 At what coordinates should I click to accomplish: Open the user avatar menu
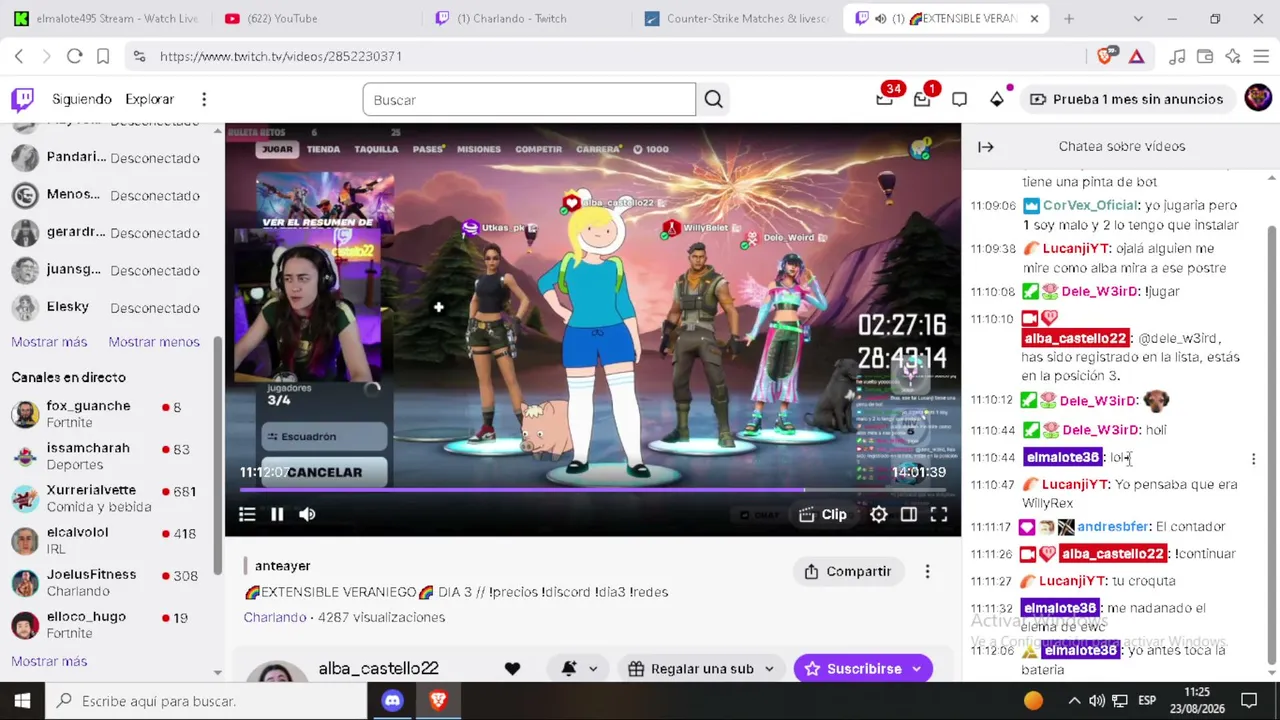pyautogui.click(x=1258, y=98)
